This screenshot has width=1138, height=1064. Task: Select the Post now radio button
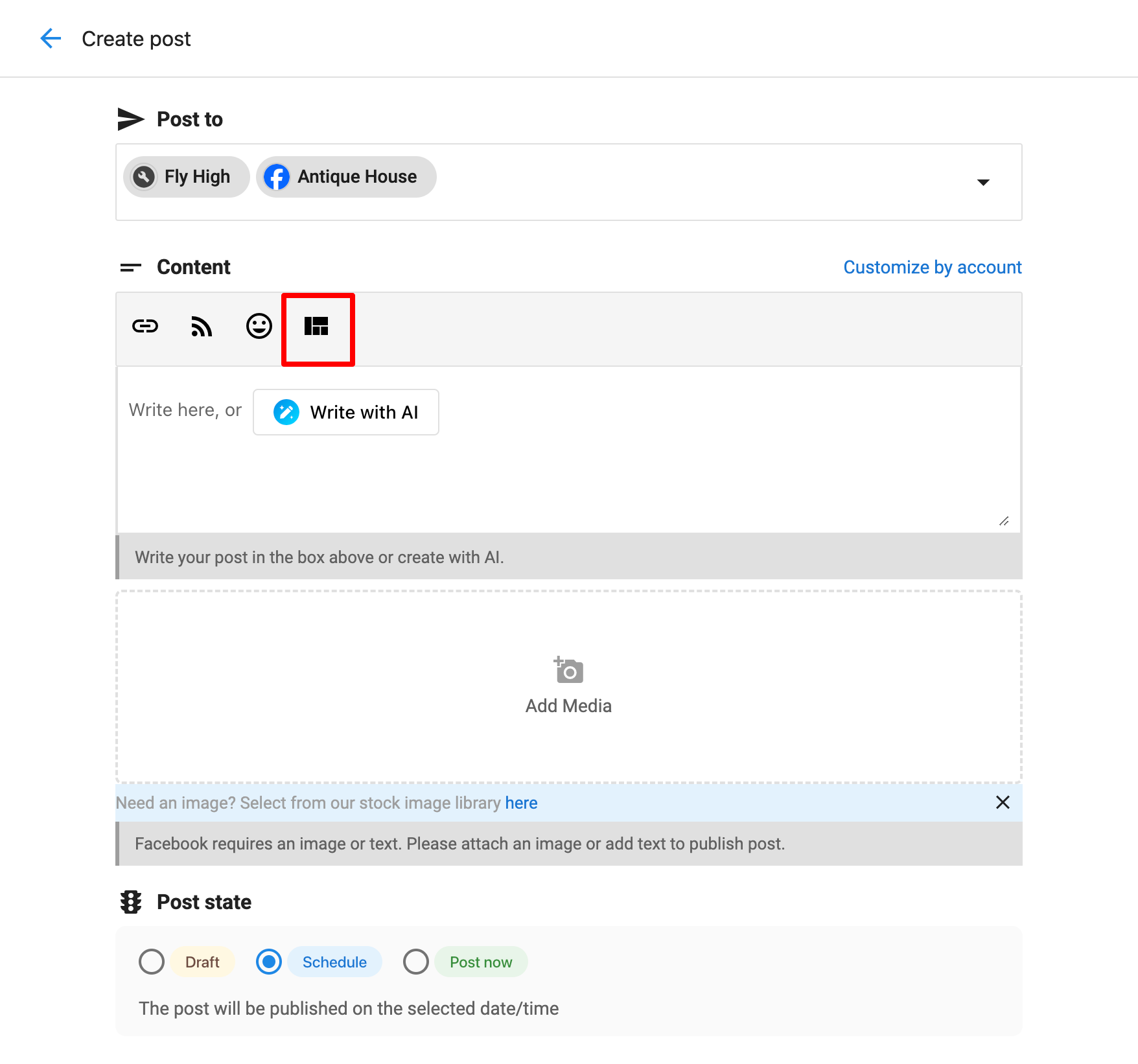pos(416,962)
